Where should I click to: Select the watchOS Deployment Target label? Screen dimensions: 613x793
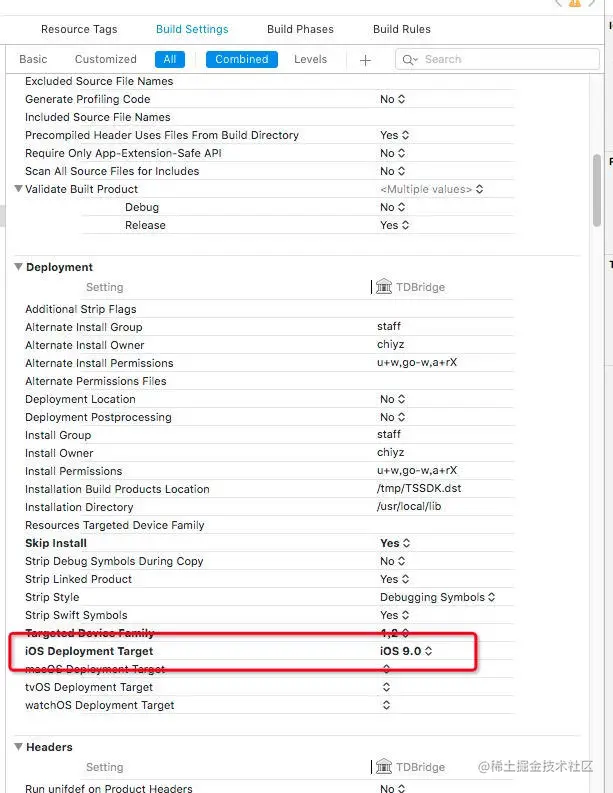tap(100, 705)
